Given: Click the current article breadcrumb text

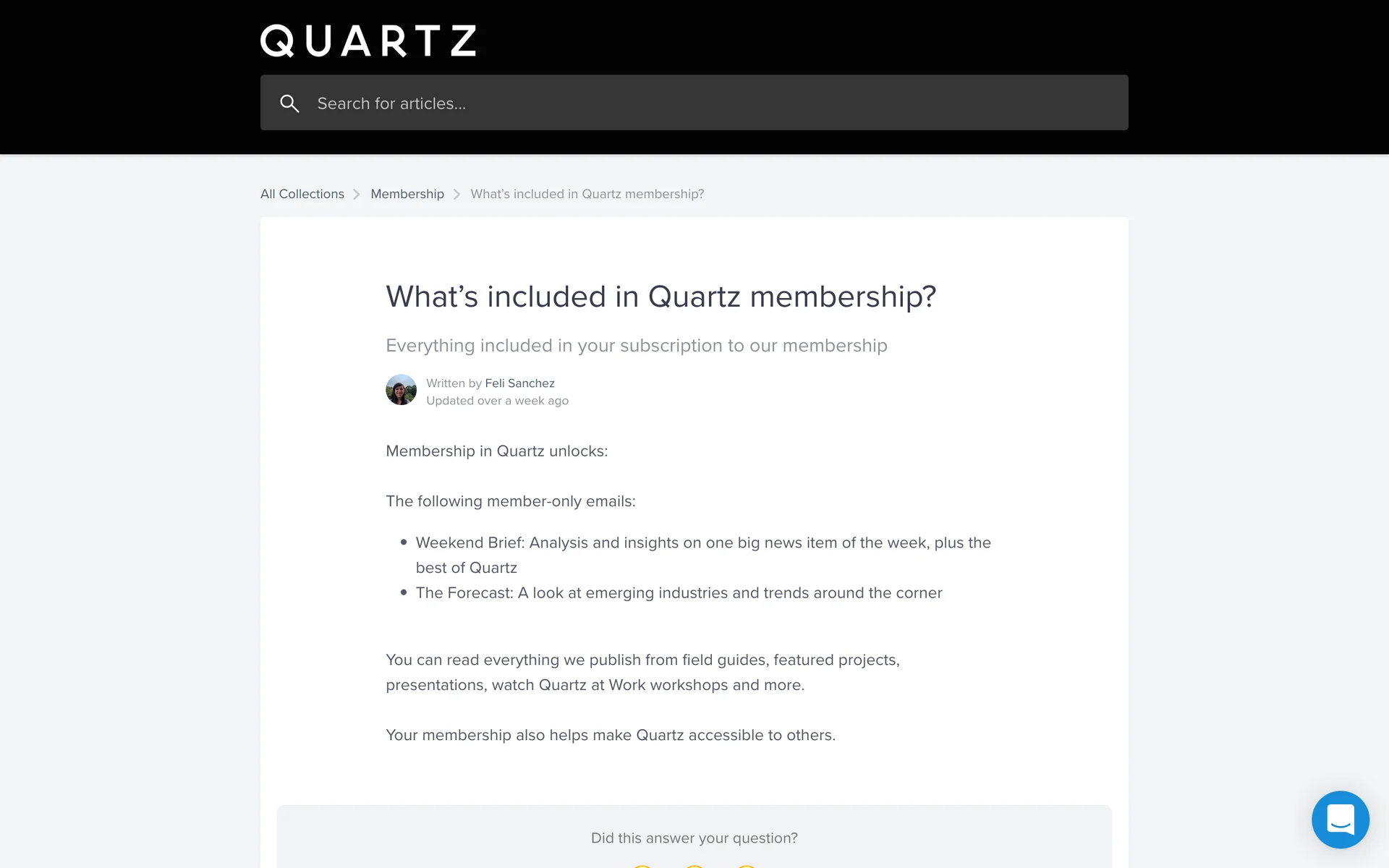Looking at the screenshot, I should 587,194.
